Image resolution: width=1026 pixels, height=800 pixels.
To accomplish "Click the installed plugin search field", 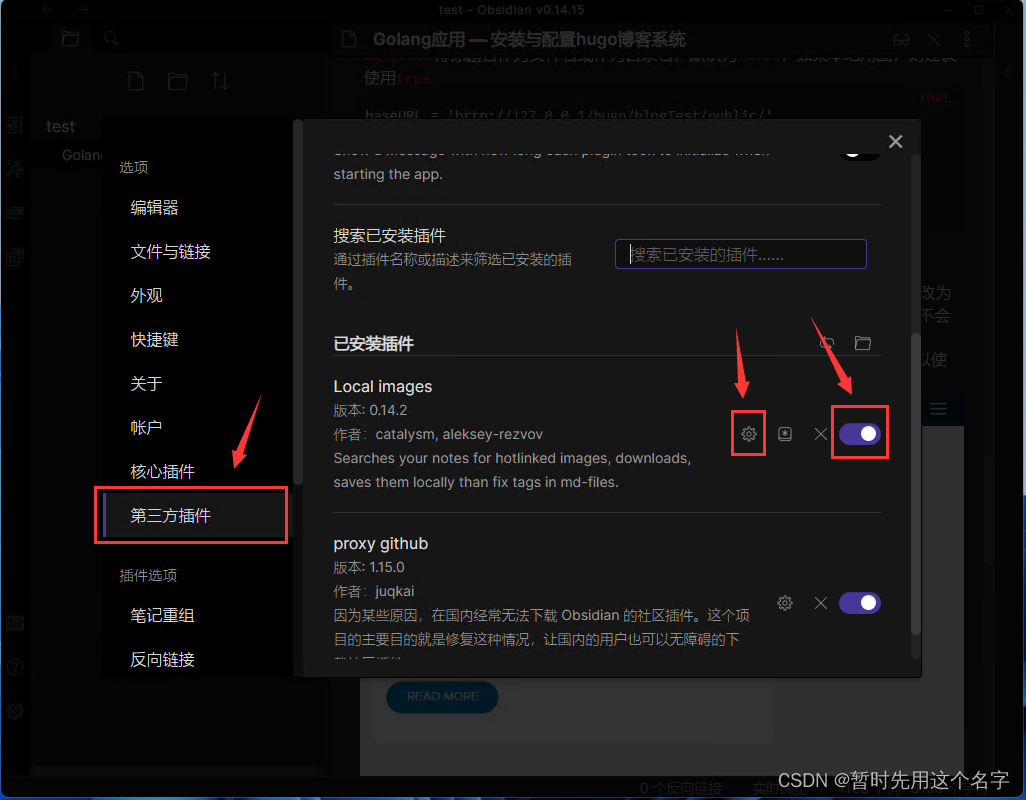I will pyautogui.click(x=740, y=254).
